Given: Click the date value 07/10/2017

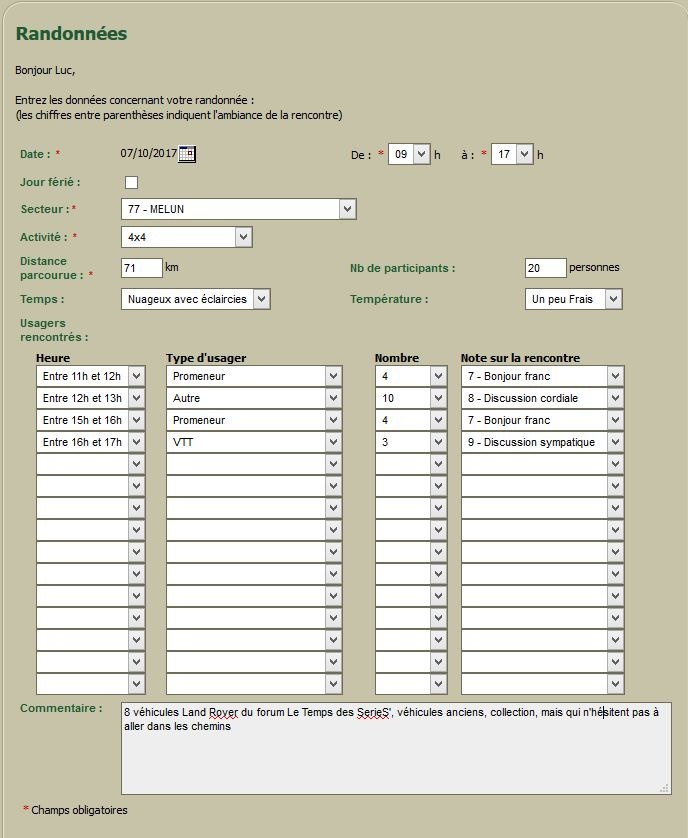Looking at the screenshot, I should click(149, 153).
